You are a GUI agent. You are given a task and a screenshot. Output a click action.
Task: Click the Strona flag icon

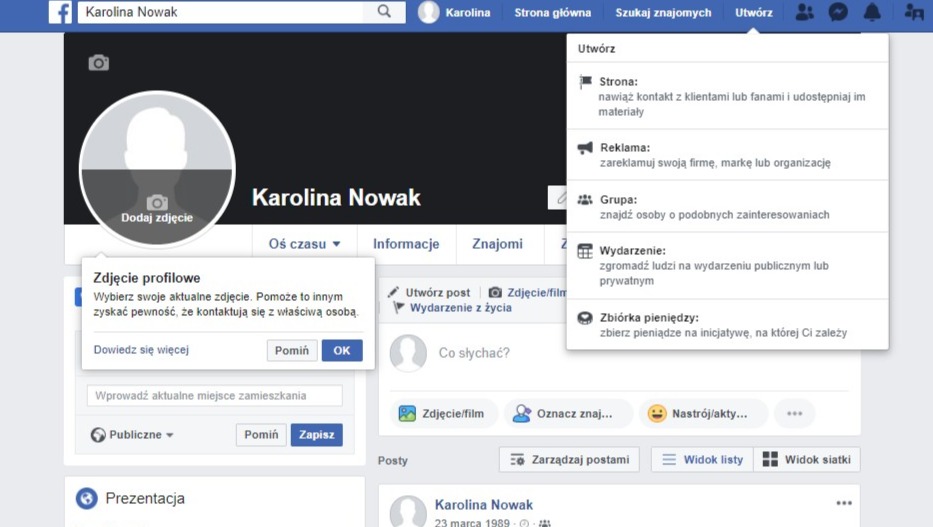pyautogui.click(x=586, y=81)
